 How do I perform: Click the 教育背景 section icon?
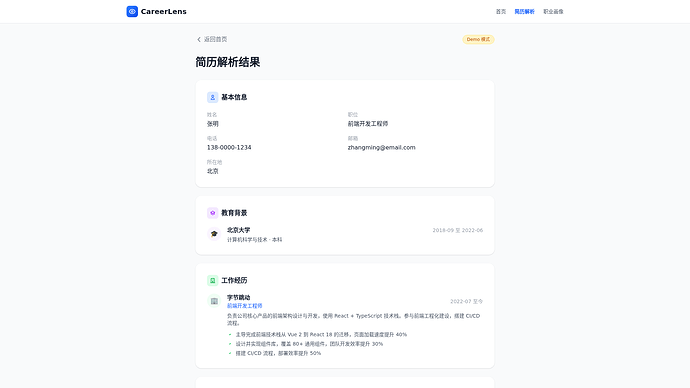(x=213, y=213)
